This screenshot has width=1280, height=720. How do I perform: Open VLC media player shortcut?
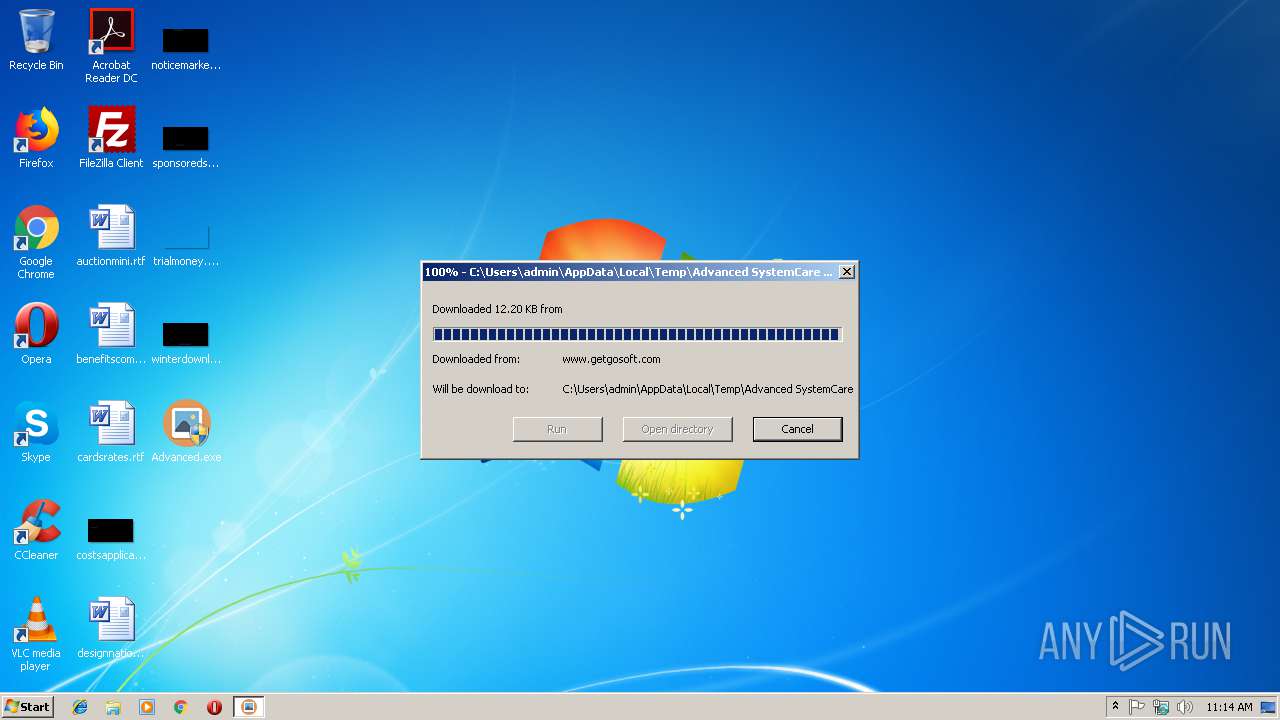[x=36, y=634]
